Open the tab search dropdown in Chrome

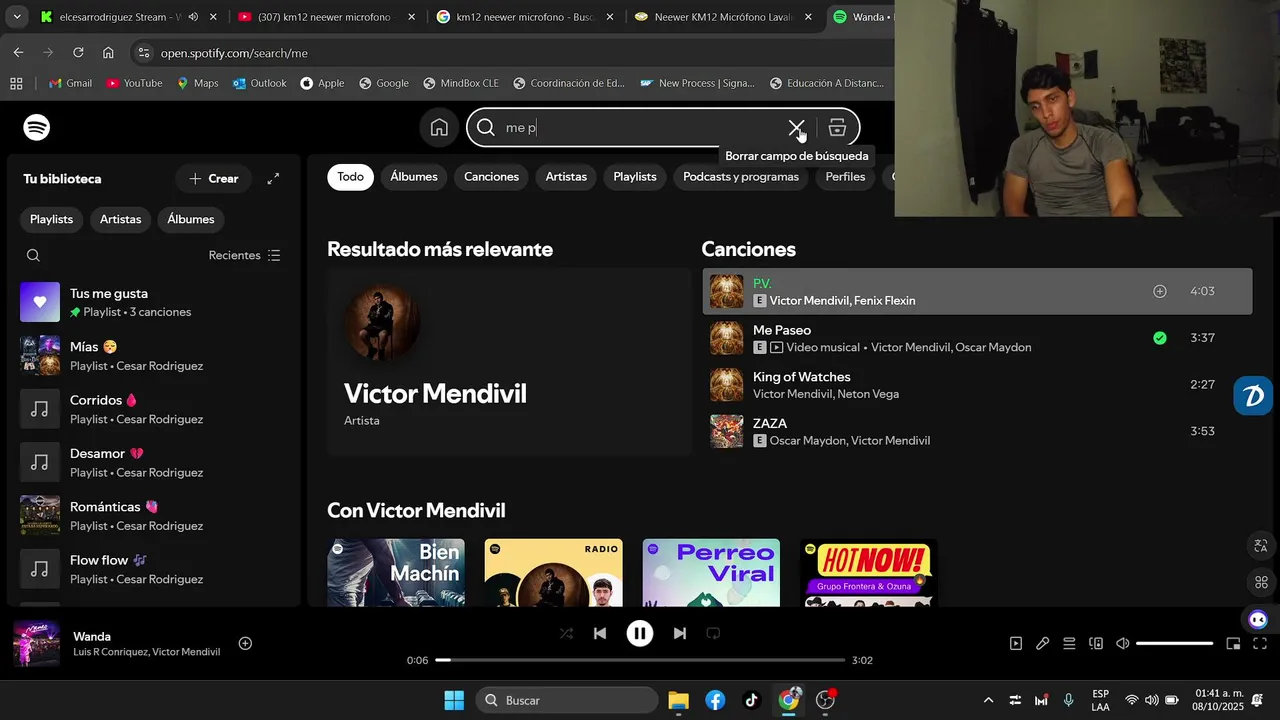[x=17, y=17]
